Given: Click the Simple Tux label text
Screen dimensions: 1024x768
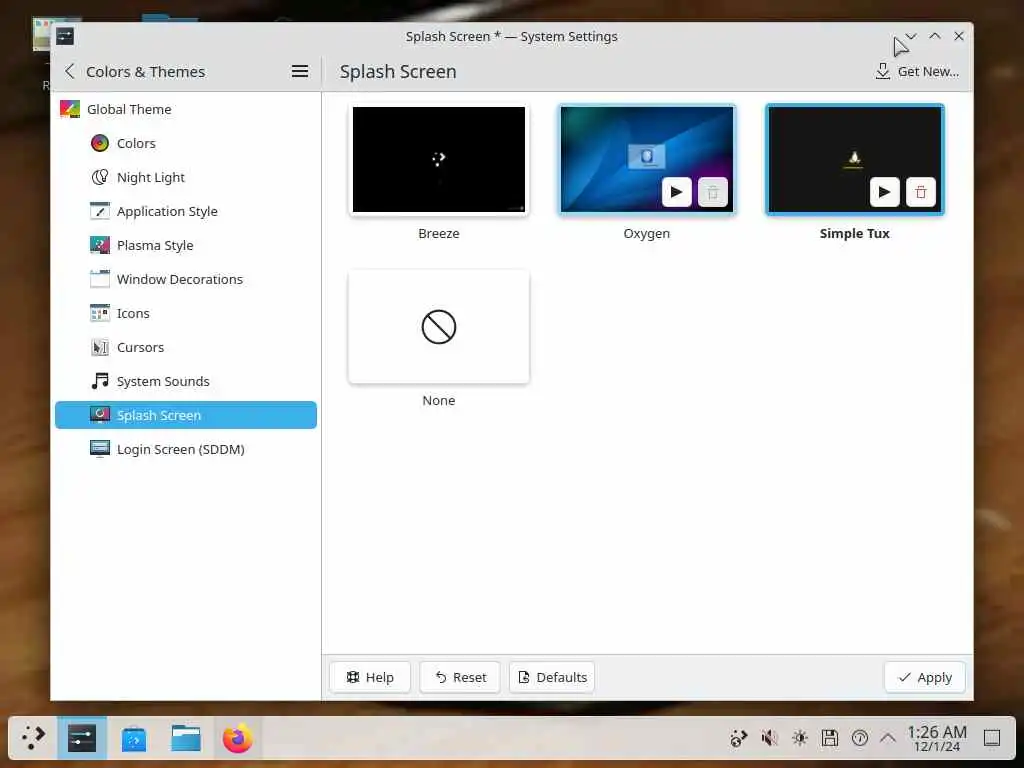Looking at the screenshot, I should coord(854,233).
